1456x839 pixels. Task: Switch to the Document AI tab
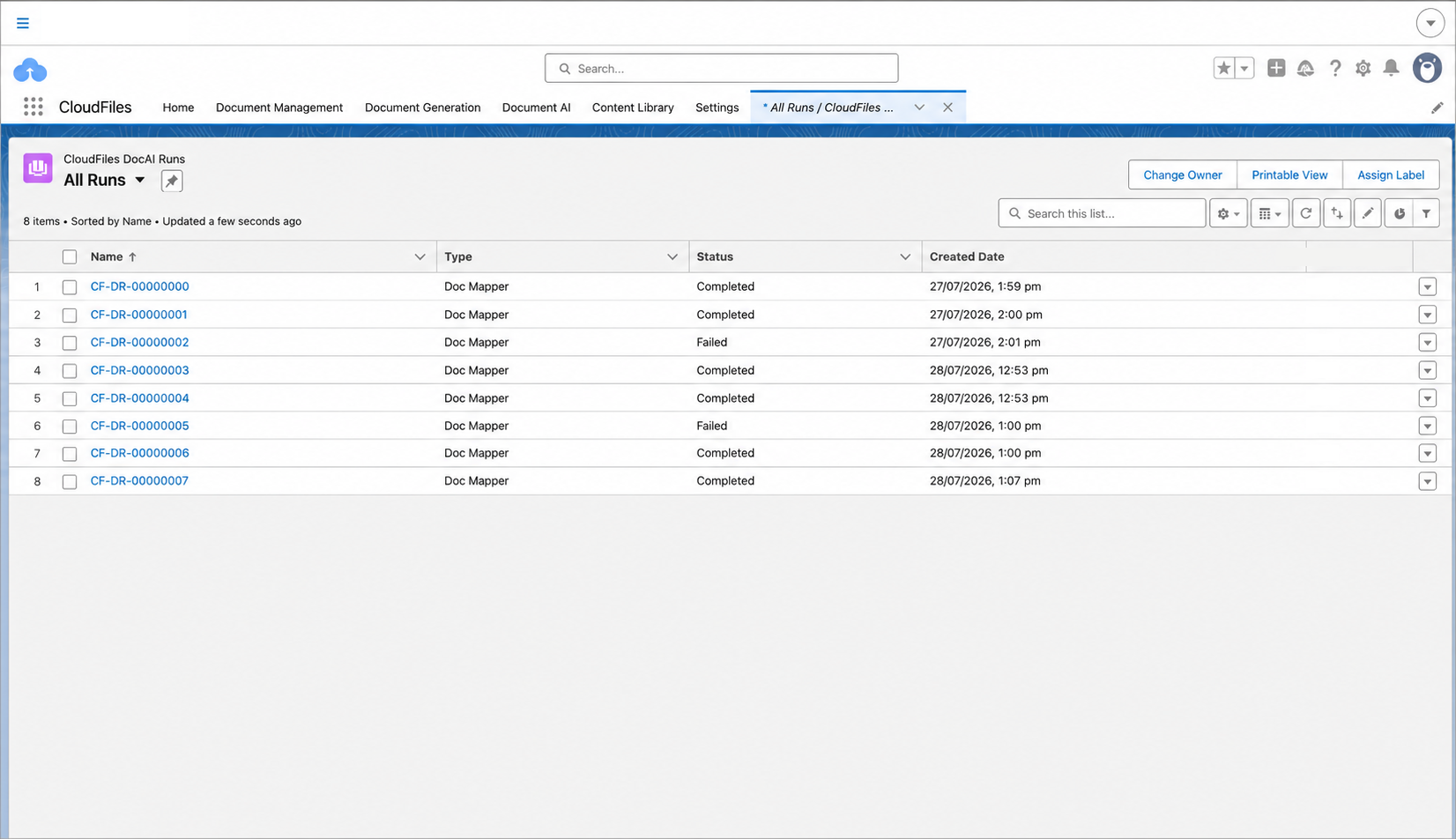(536, 108)
